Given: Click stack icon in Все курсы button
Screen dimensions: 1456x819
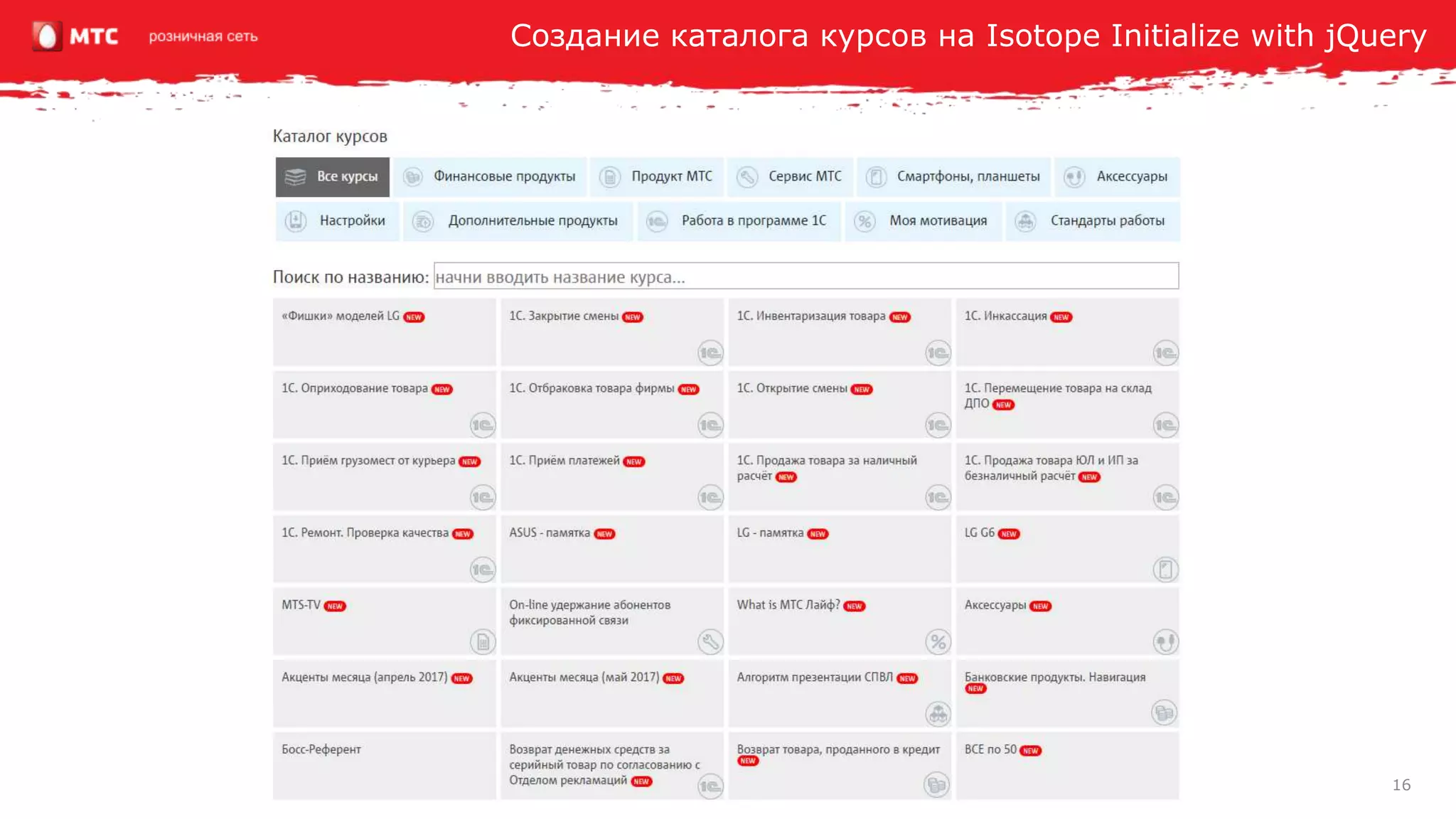Looking at the screenshot, I should point(295,177).
